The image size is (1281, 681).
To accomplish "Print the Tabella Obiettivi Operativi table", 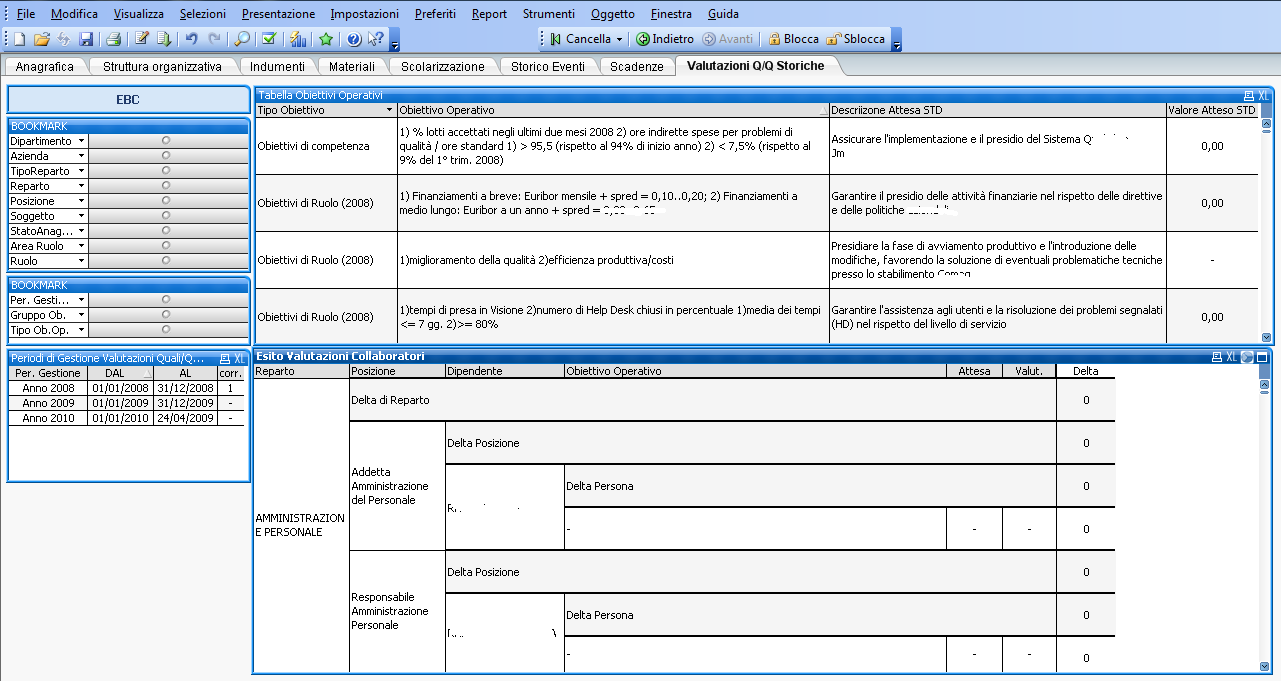I will [1248, 95].
